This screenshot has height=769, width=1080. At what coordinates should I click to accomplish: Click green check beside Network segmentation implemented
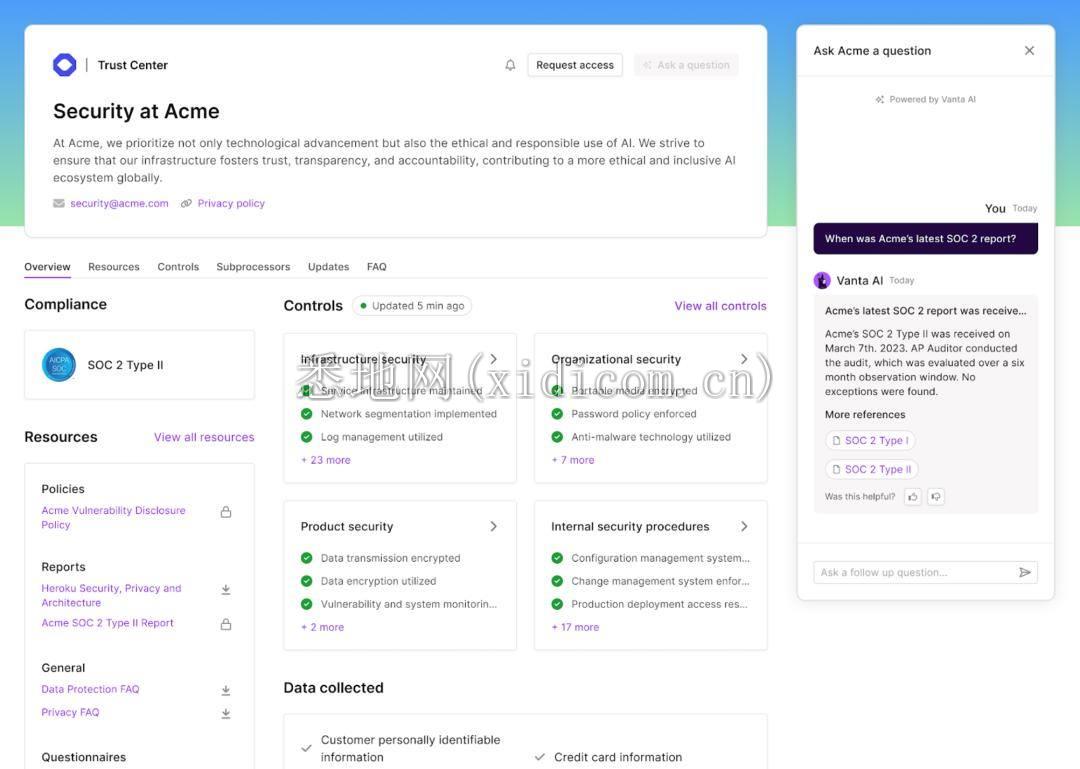(307, 413)
